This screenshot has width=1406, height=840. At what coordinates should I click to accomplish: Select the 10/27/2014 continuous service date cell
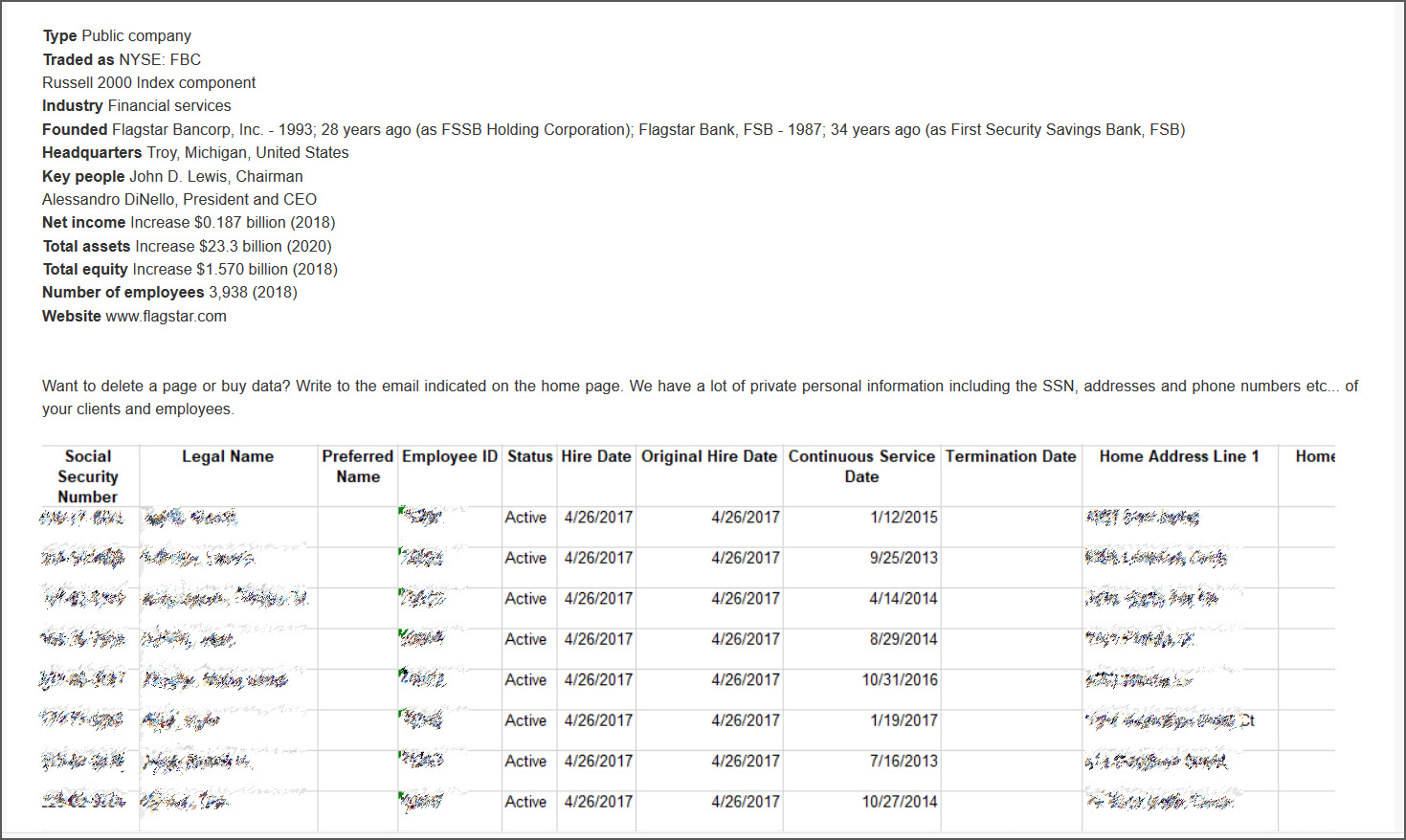click(x=900, y=802)
